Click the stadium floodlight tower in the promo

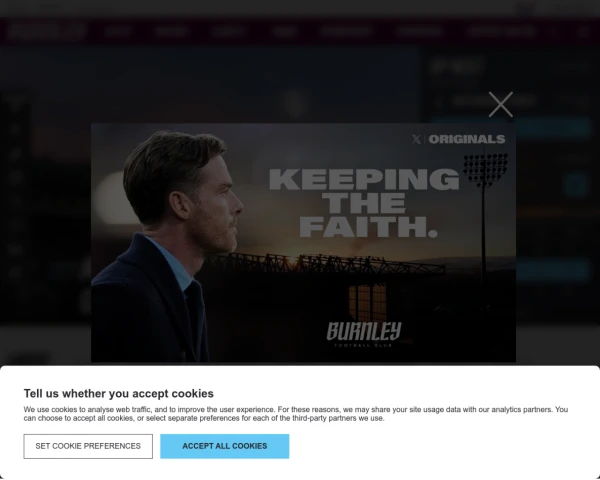point(485,214)
